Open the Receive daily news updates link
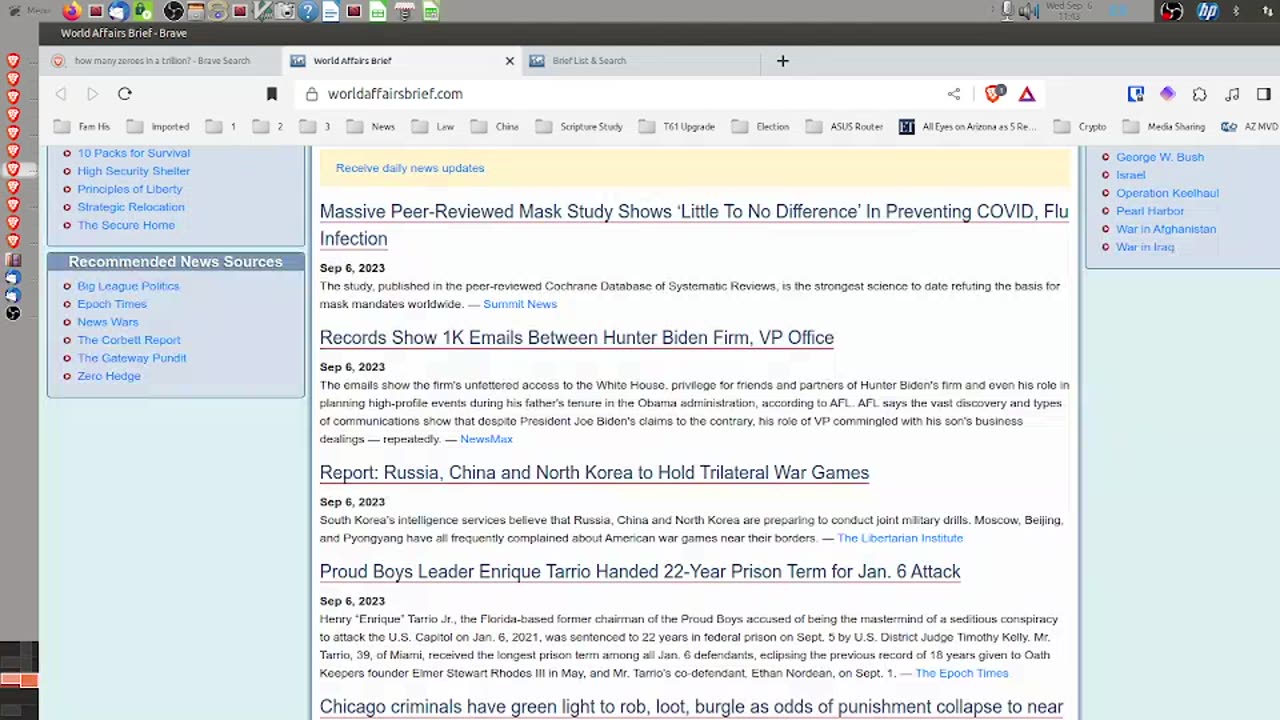The image size is (1280, 720). [x=410, y=168]
